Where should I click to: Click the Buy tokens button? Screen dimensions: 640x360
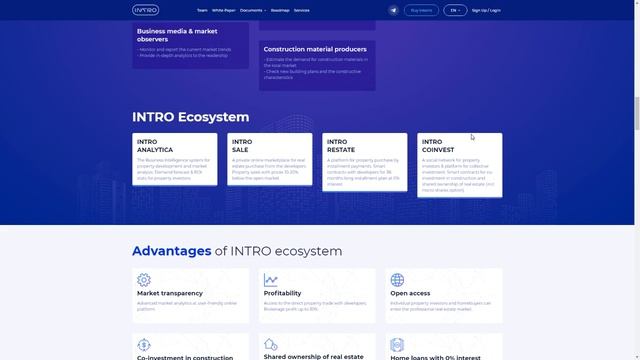coord(421,10)
